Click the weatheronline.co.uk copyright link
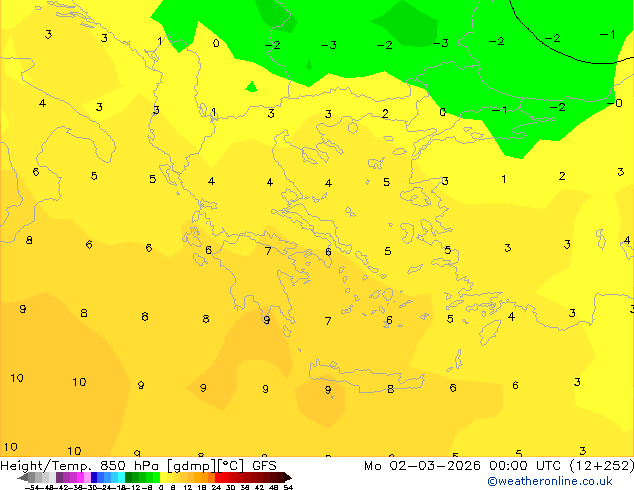Screen dimensions: 634x490 click(x=549, y=481)
